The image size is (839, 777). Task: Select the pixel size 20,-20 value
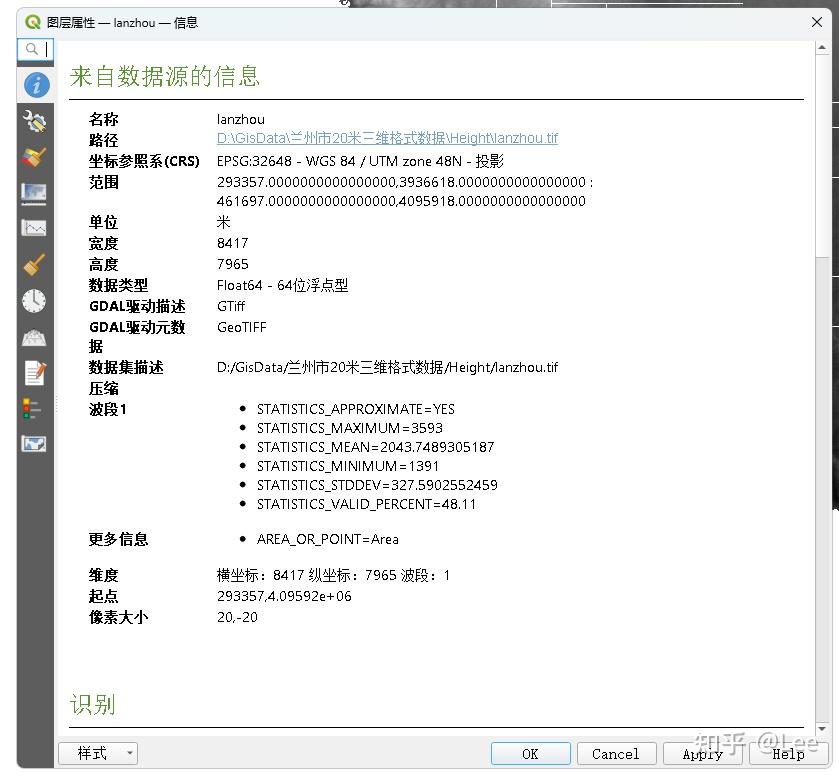tap(237, 617)
